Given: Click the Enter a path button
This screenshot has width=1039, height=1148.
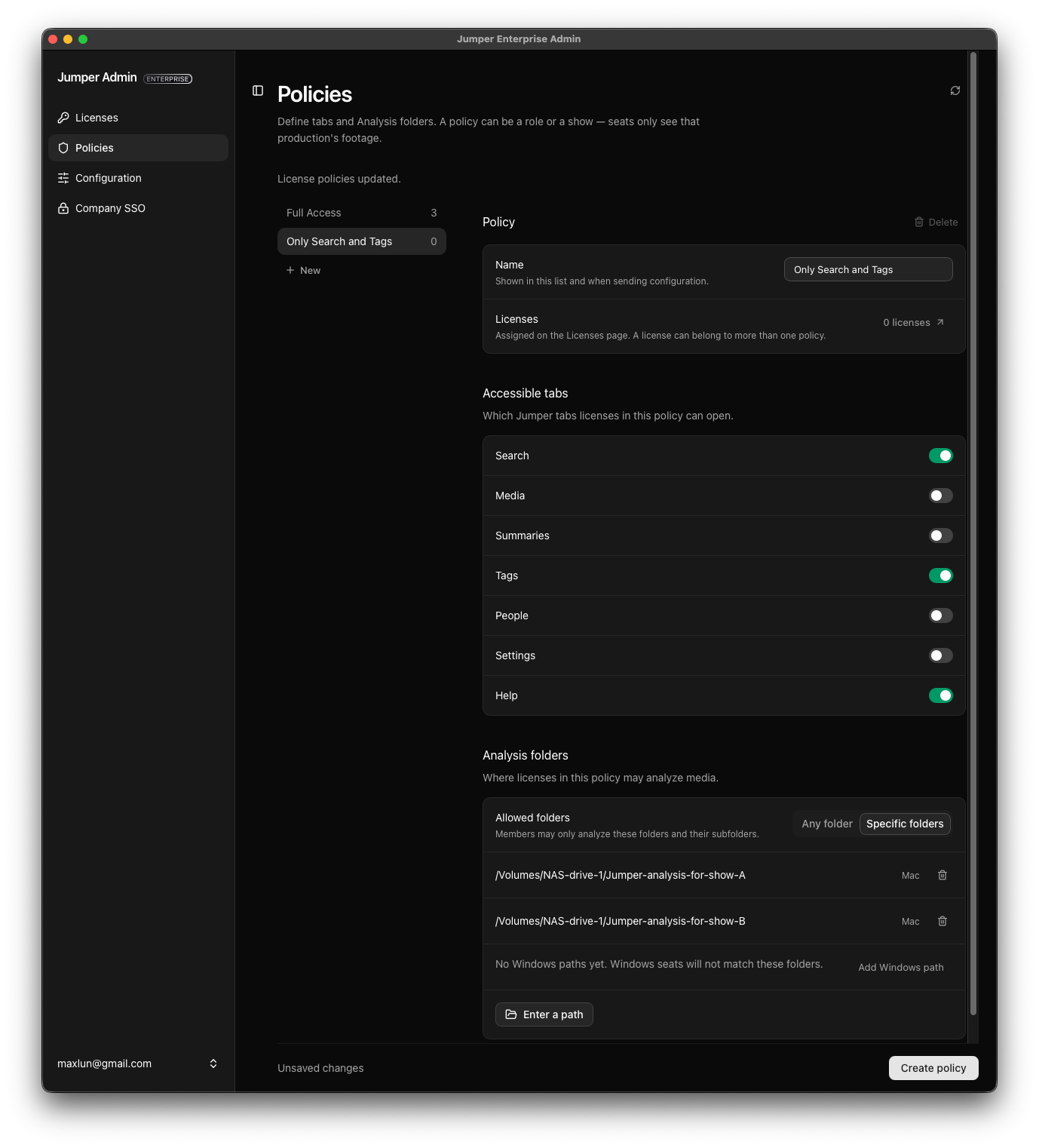Looking at the screenshot, I should pyautogui.click(x=544, y=1014).
